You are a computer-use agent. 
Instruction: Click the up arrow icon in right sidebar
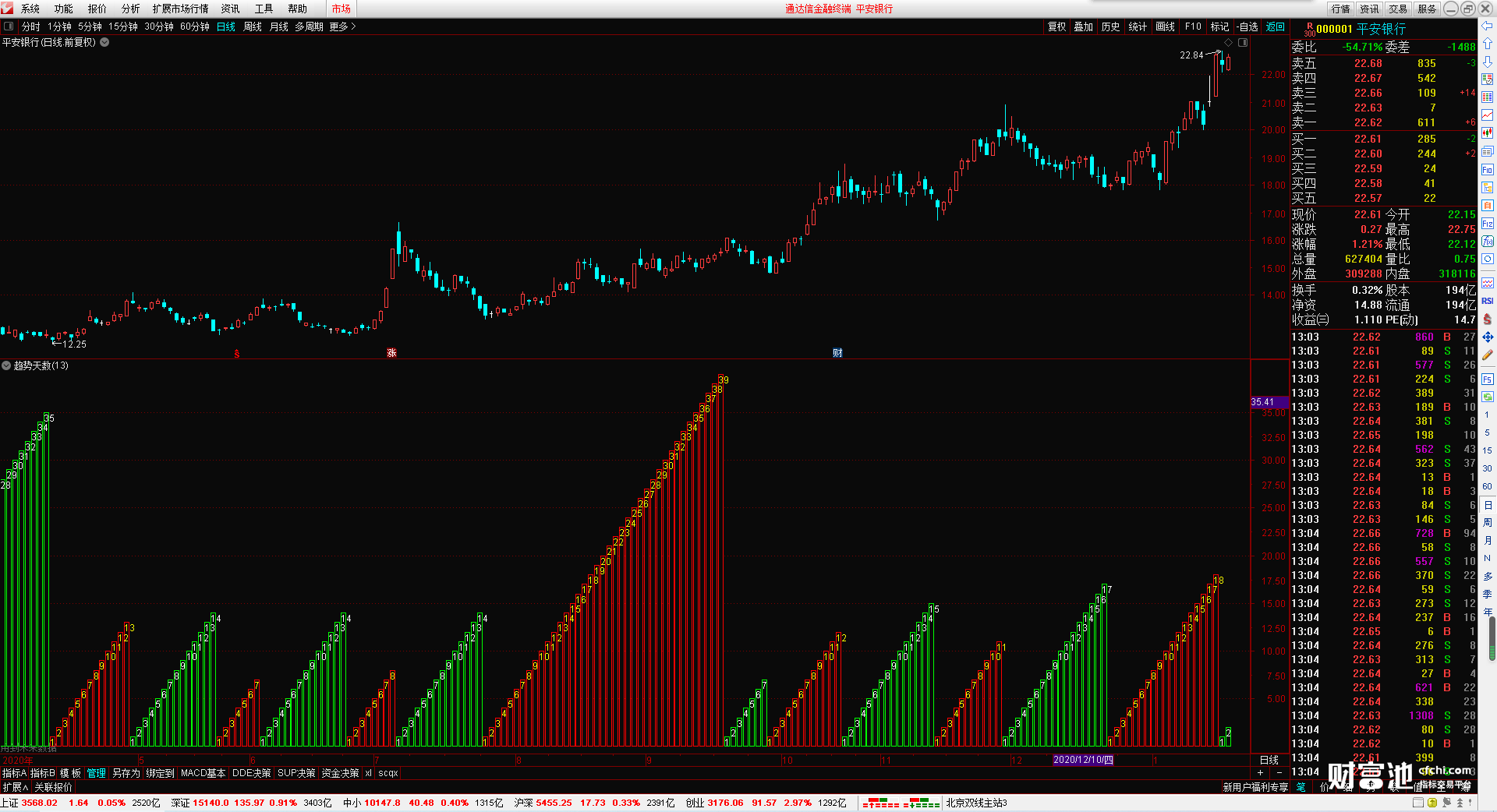click(x=1488, y=43)
